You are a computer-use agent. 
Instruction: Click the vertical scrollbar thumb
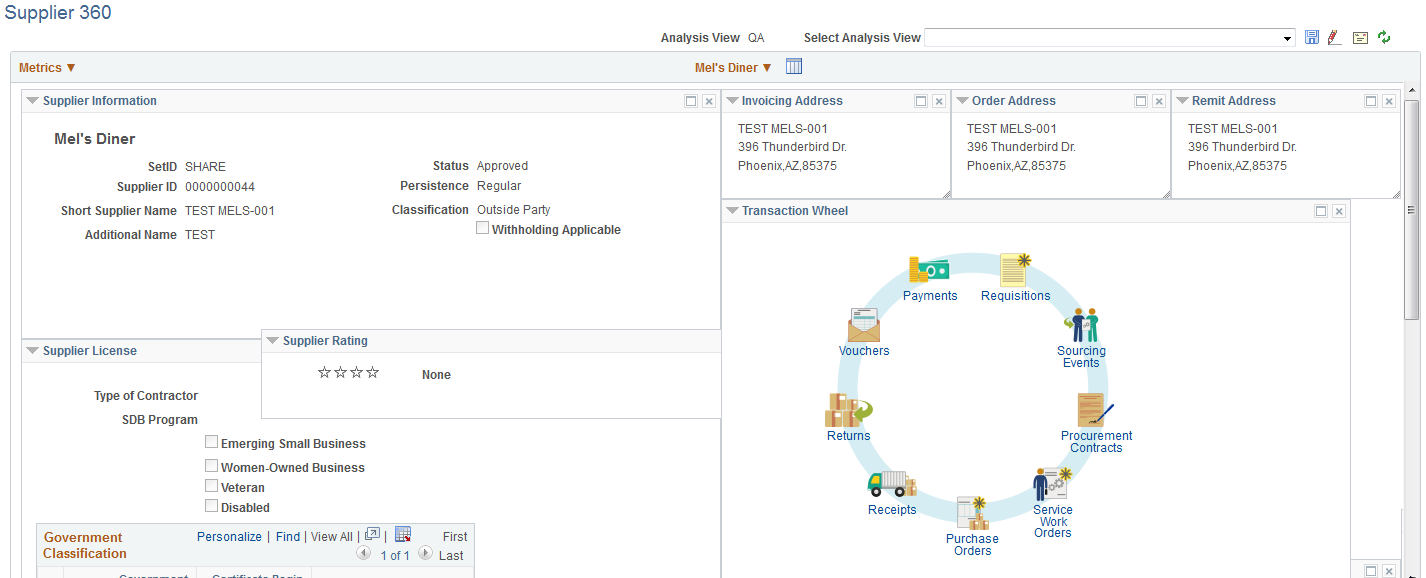(x=1412, y=210)
